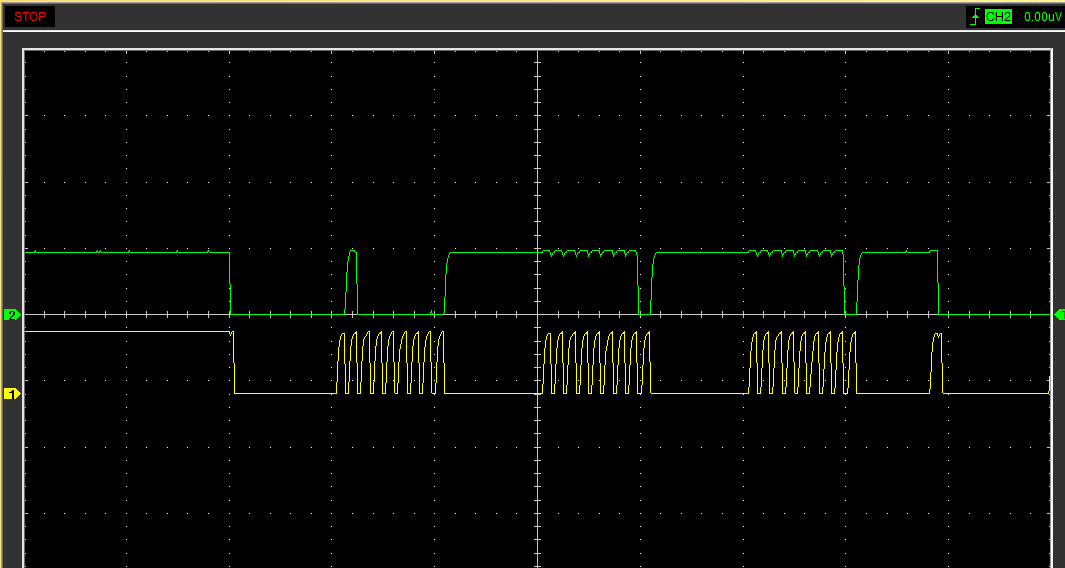Click the third yellow clock pulse burst
The width and height of the screenshot is (1065, 568).
click(x=803, y=362)
